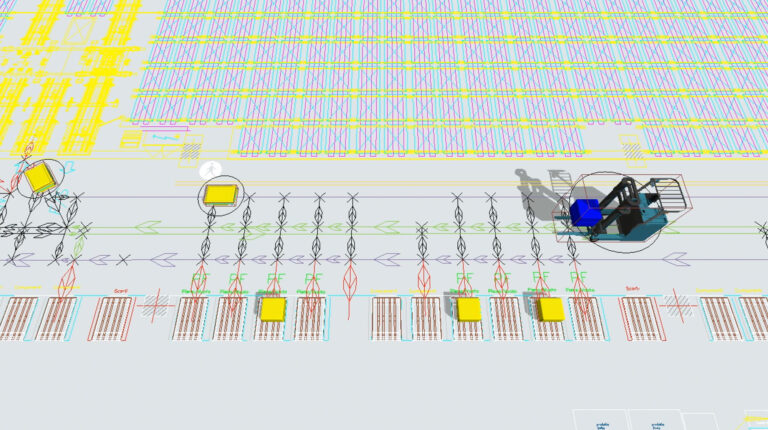This screenshot has width=768, height=430.
Task: Click the large purple arrow at far right
Action: point(675,260)
